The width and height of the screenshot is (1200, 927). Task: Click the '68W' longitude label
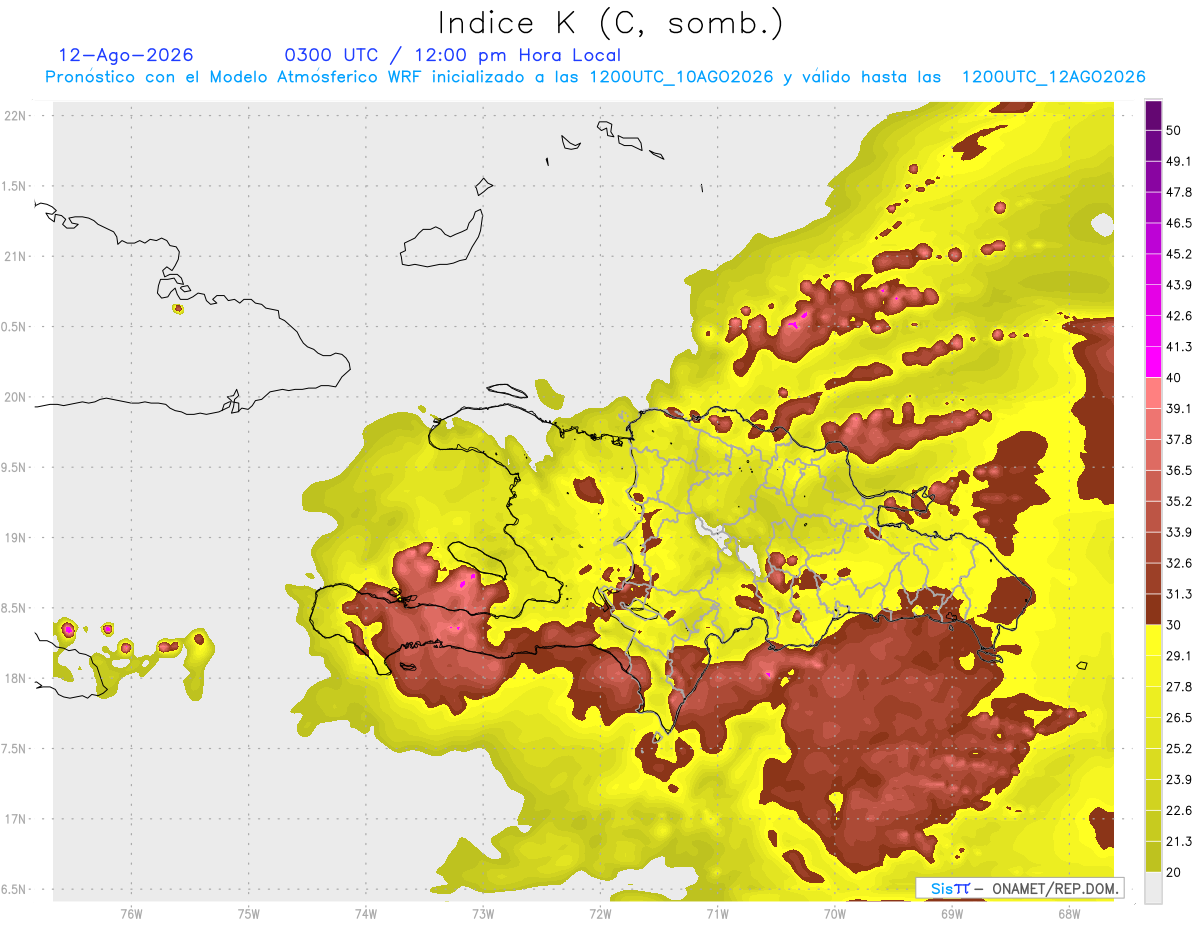click(x=1068, y=913)
